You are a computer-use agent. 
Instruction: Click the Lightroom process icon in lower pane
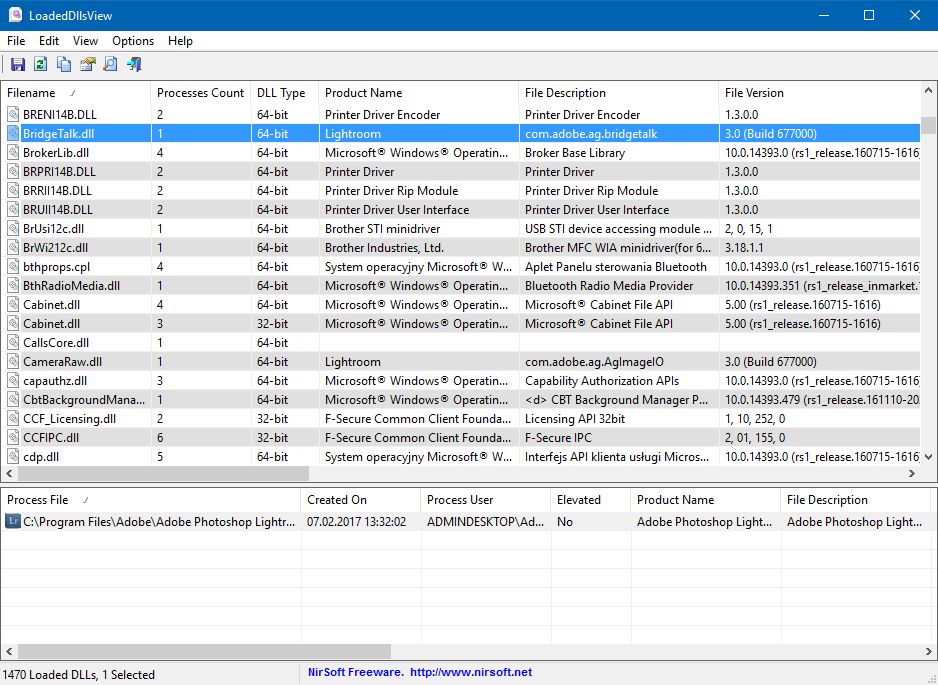pyautogui.click(x=13, y=522)
